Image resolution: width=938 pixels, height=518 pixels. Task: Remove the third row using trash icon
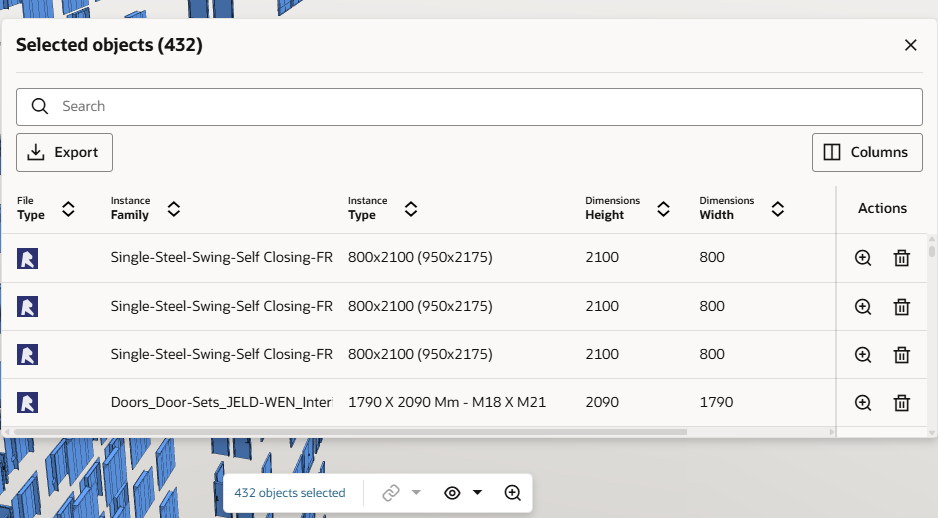pos(901,354)
